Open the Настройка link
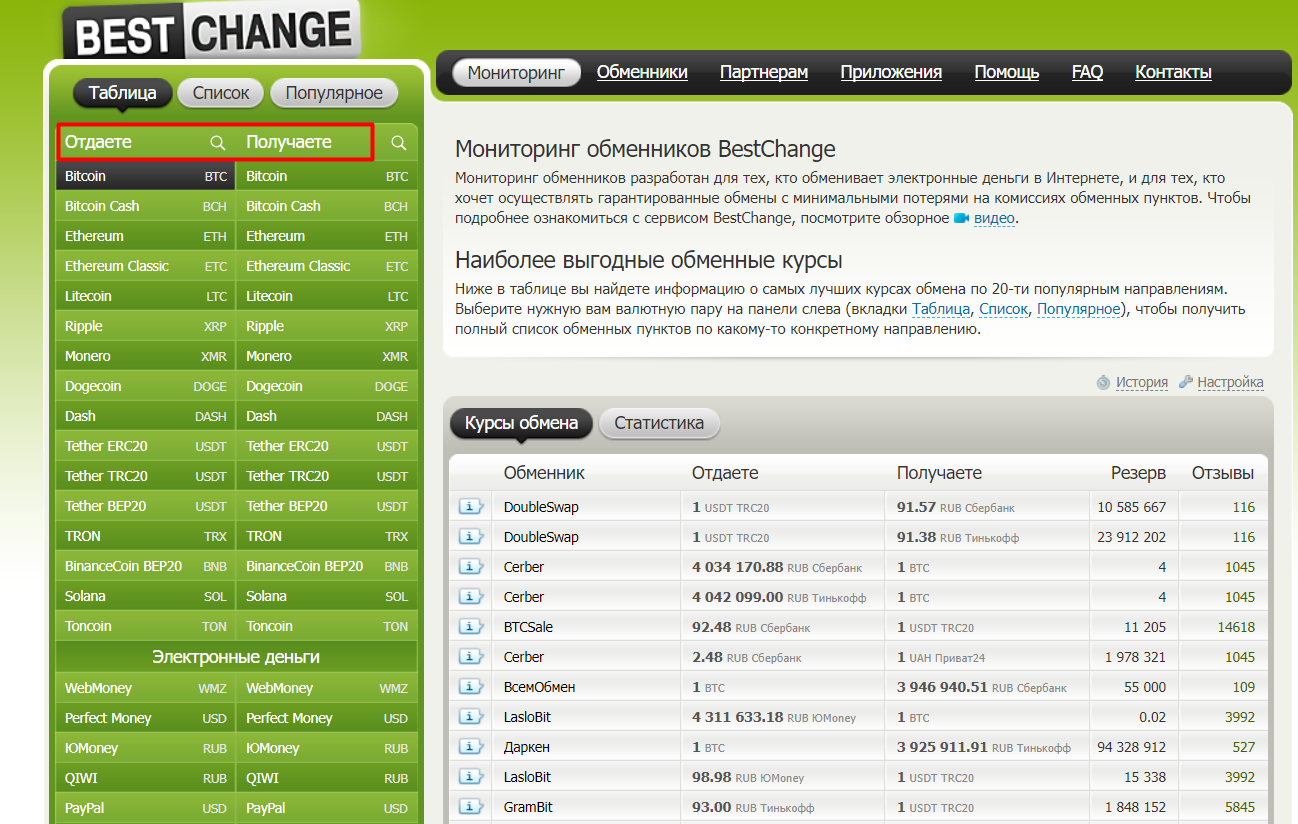Image resolution: width=1298 pixels, height=824 pixels. tap(1230, 382)
